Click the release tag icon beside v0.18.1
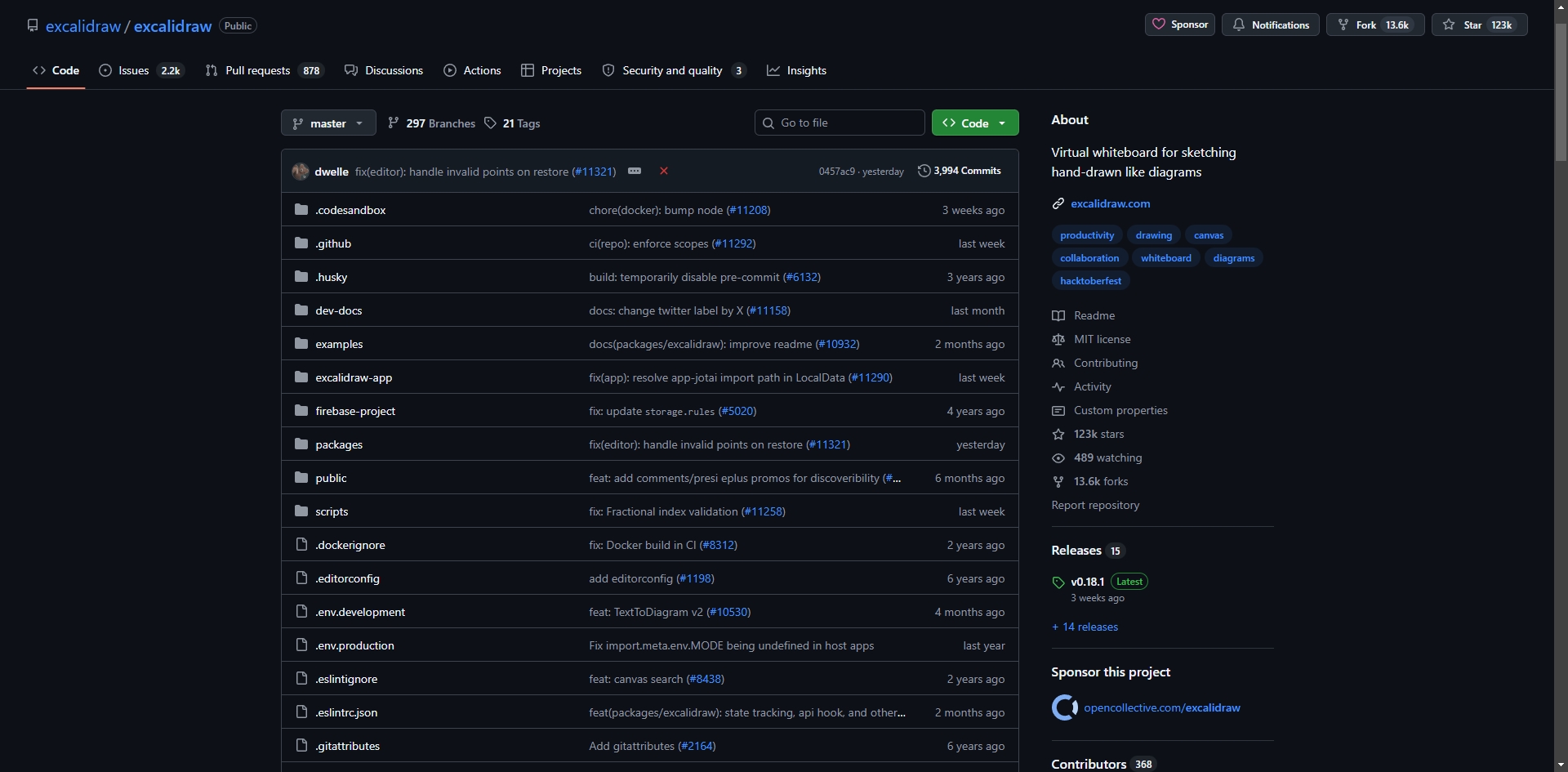The width and height of the screenshot is (1568, 772). coord(1058,582)
